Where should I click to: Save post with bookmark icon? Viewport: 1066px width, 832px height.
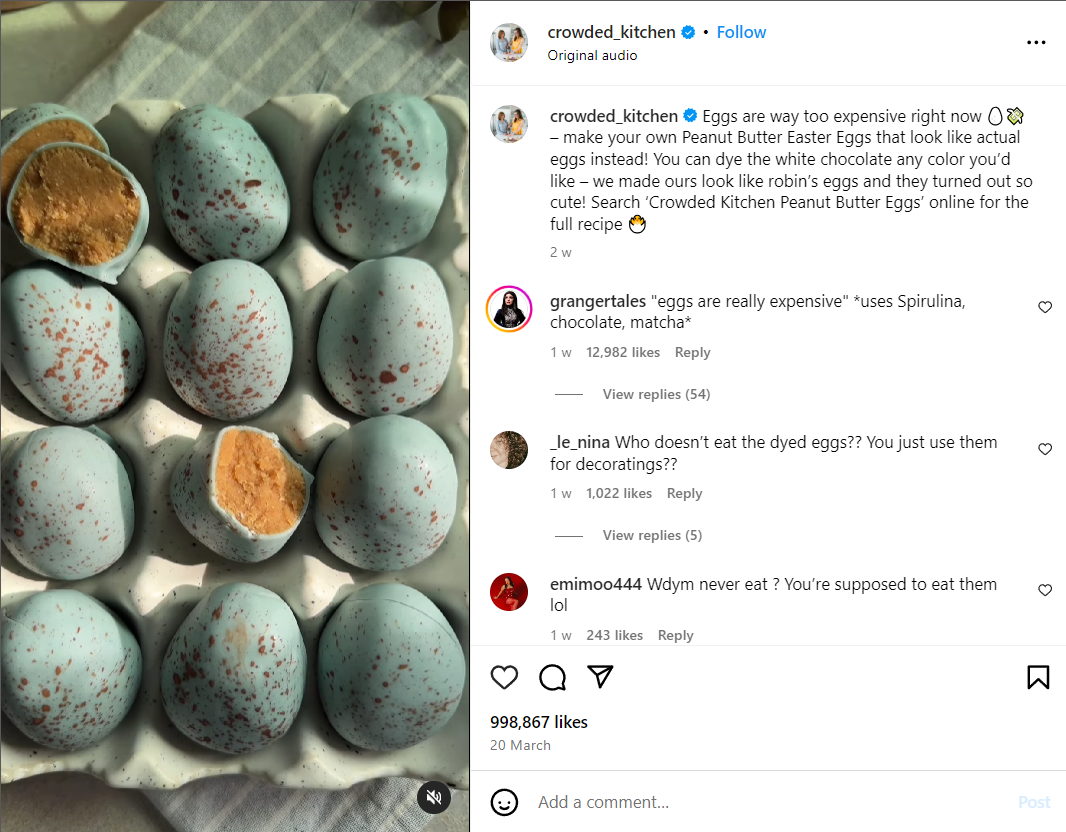pyautogui.click(x=1038, y=677)
